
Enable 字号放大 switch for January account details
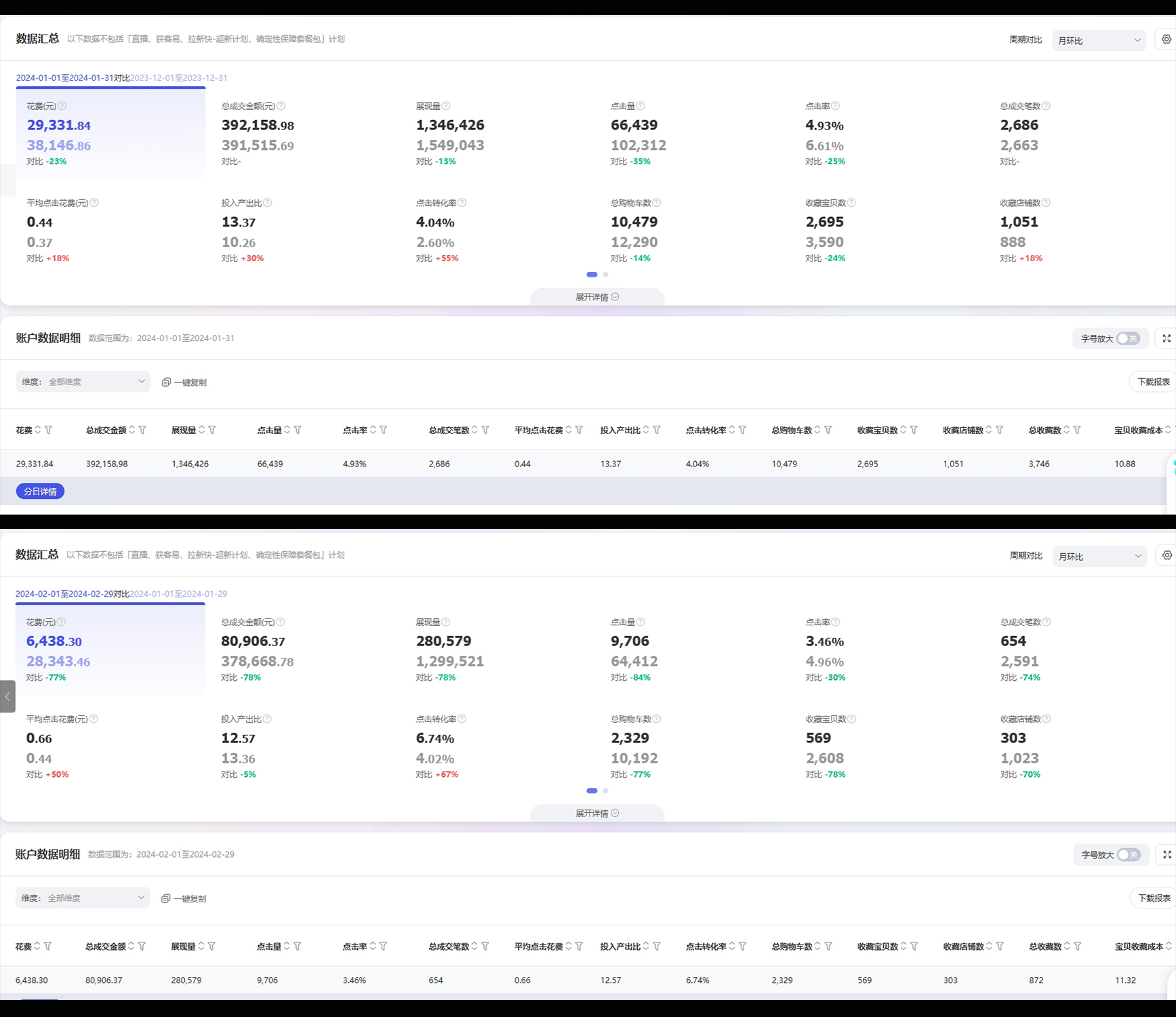(x=1128, y=338)
